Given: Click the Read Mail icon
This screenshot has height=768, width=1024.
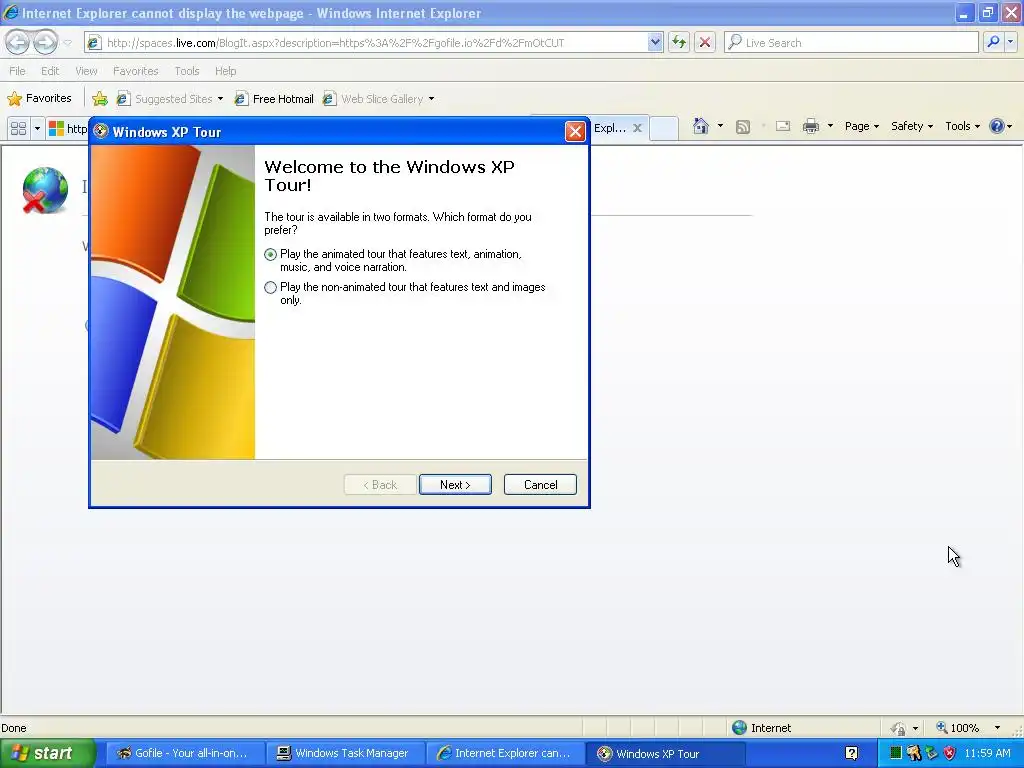Looking at the screenshot, I should pos(782,126).
